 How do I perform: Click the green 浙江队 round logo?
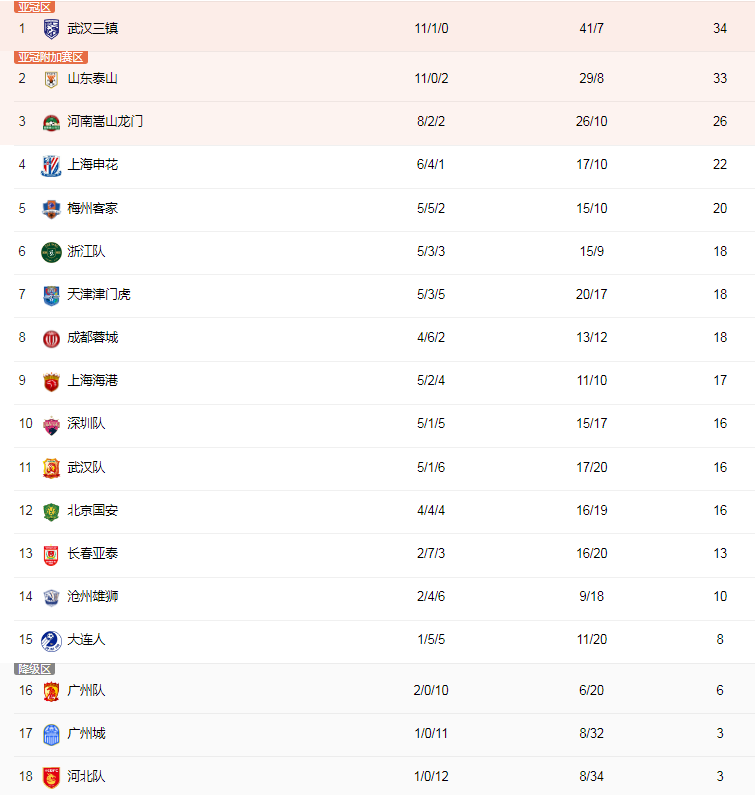51,252
